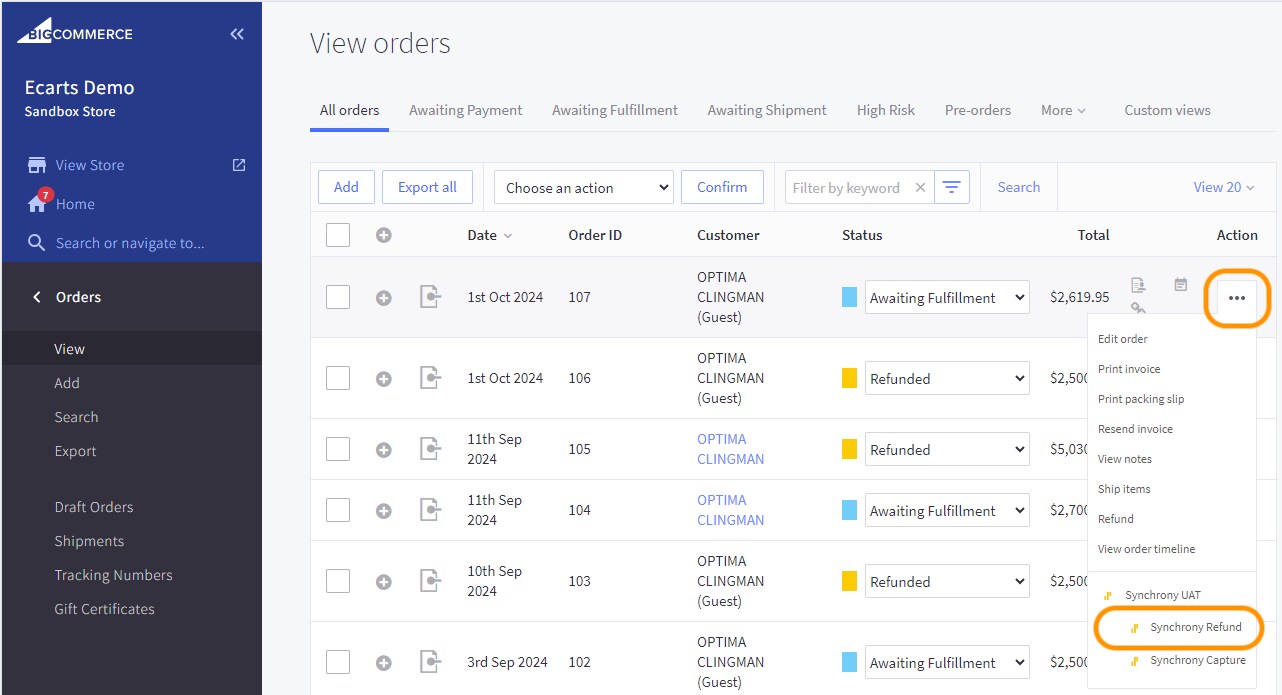1282x695 pixels.
Task: Open the notes icon for order 107
Action: click(x=1180, y=285)
